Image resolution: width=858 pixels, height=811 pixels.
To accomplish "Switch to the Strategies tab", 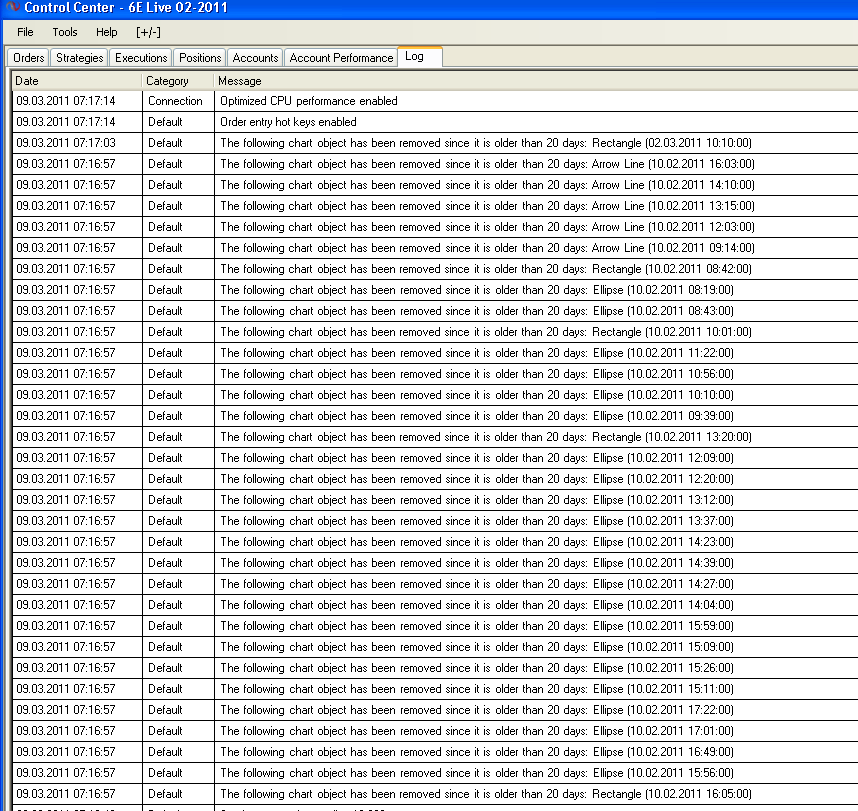I will click(79, 58).
